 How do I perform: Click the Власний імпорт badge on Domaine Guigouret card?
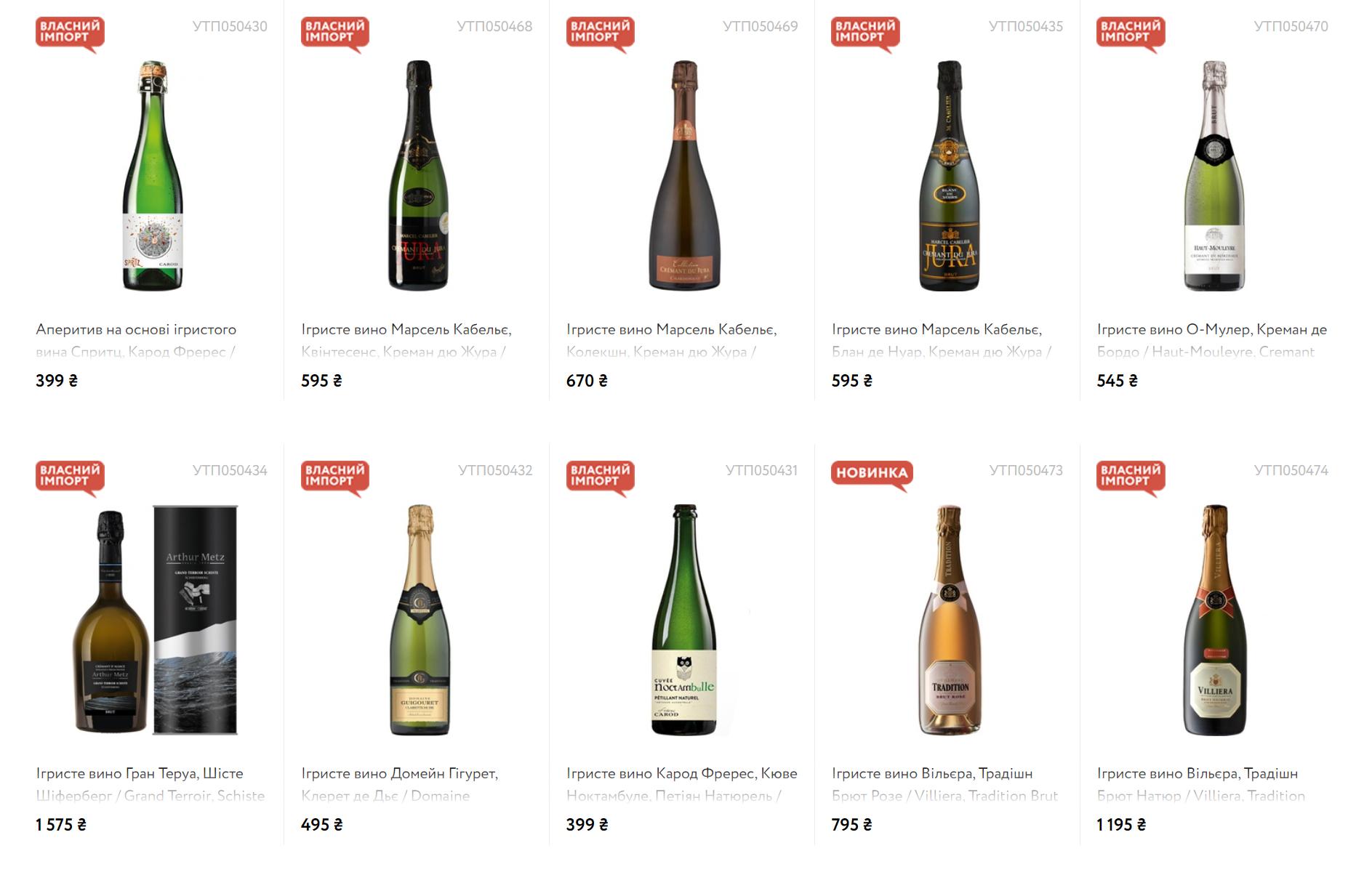tap(334, 477)
